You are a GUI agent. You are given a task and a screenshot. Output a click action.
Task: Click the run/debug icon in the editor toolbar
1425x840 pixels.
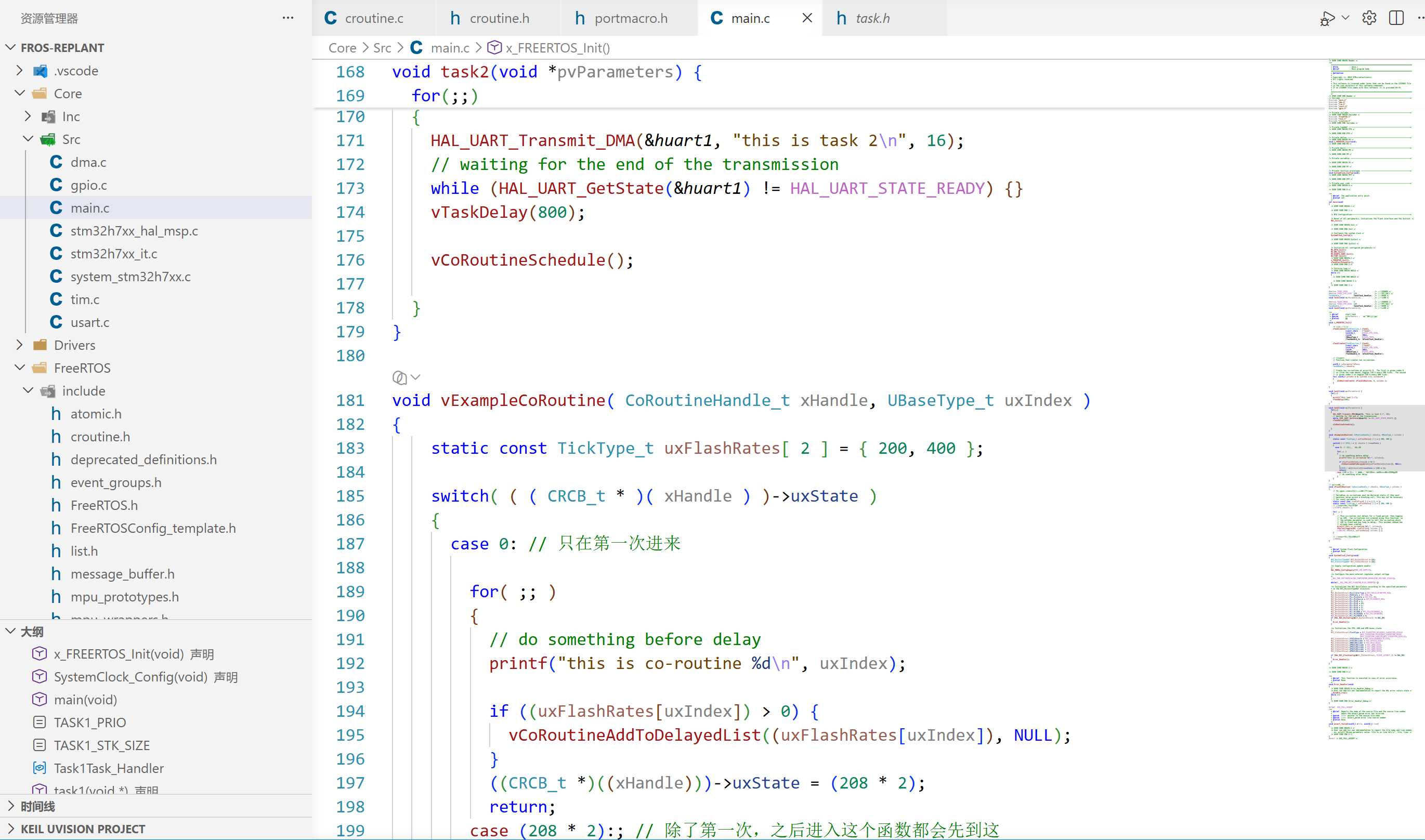click(1327, 18)
